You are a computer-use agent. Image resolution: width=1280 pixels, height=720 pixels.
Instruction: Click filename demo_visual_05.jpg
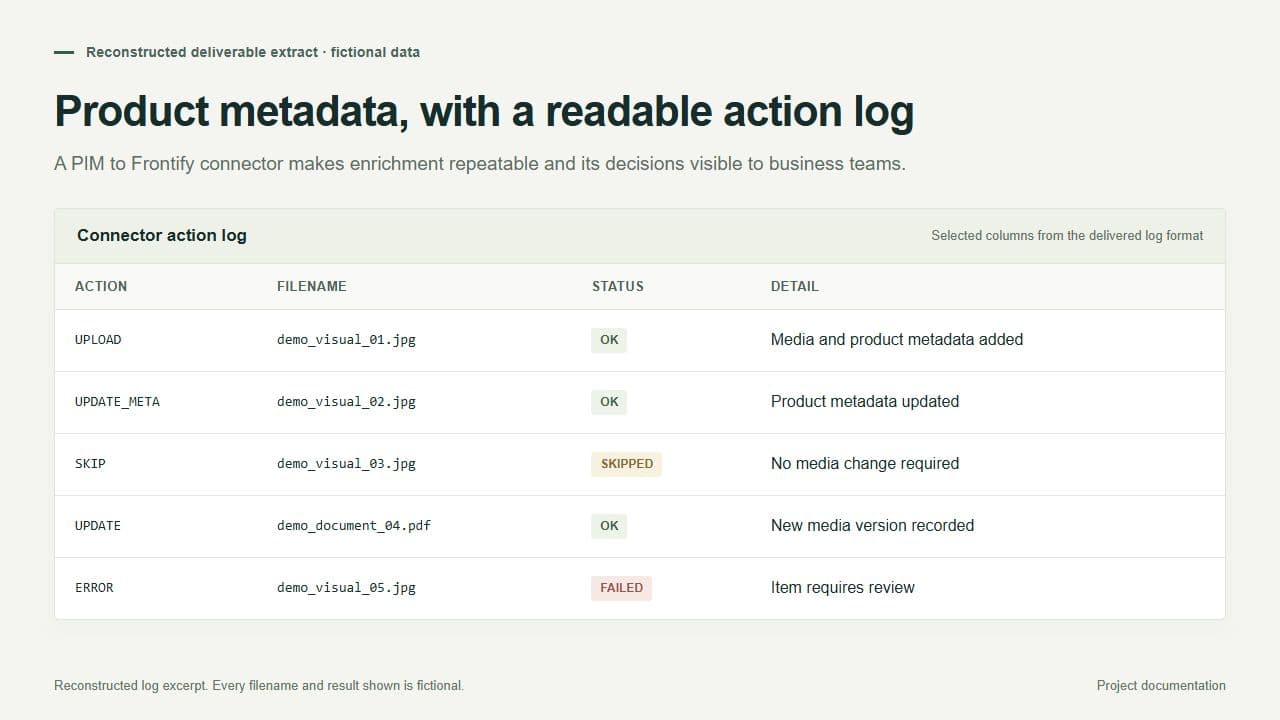coord(346,588)
